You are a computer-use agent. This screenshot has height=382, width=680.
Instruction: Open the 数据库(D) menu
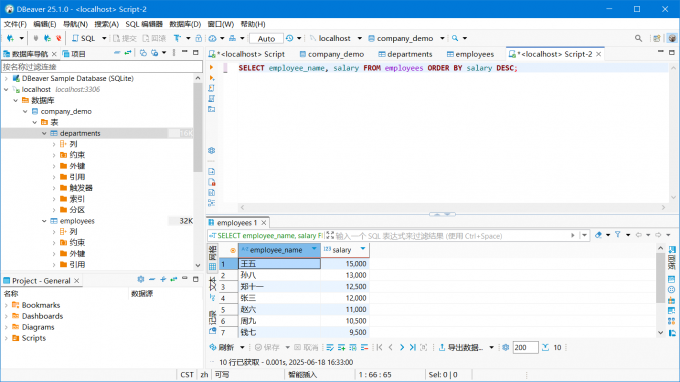coord(185,24)
